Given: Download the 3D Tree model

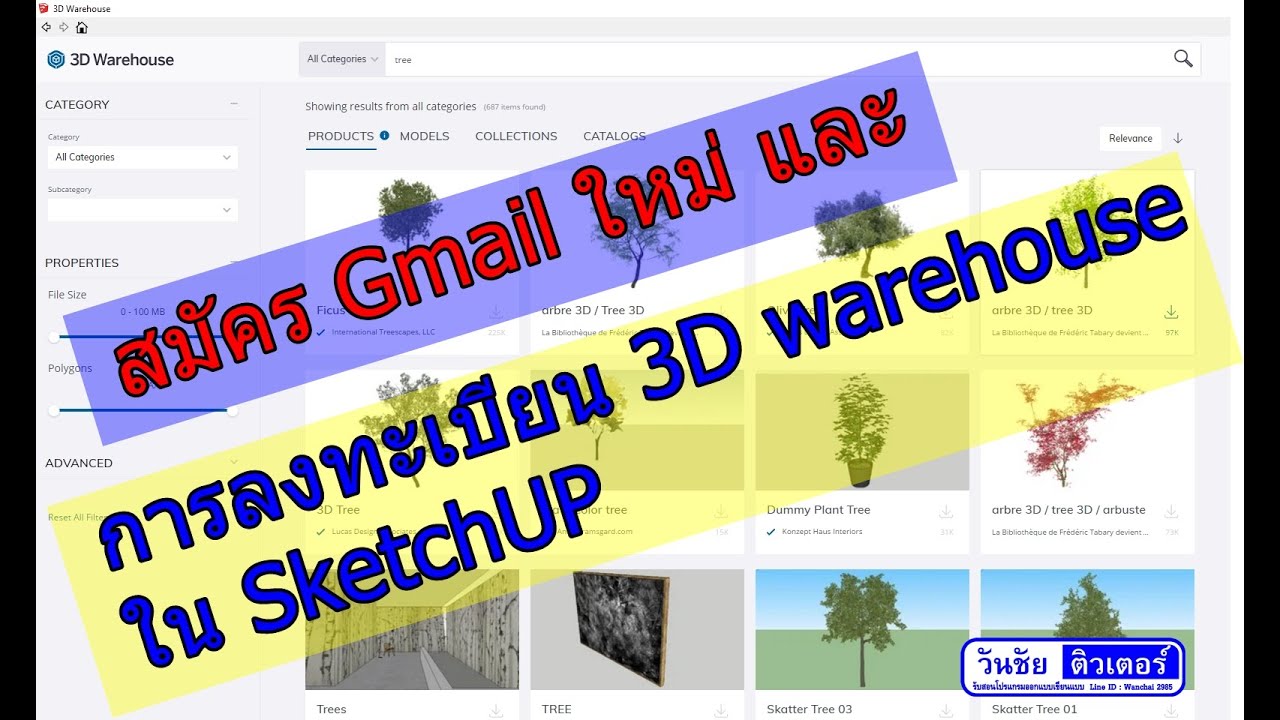Looking at the screenshot, I should click(x=496, y=512).
